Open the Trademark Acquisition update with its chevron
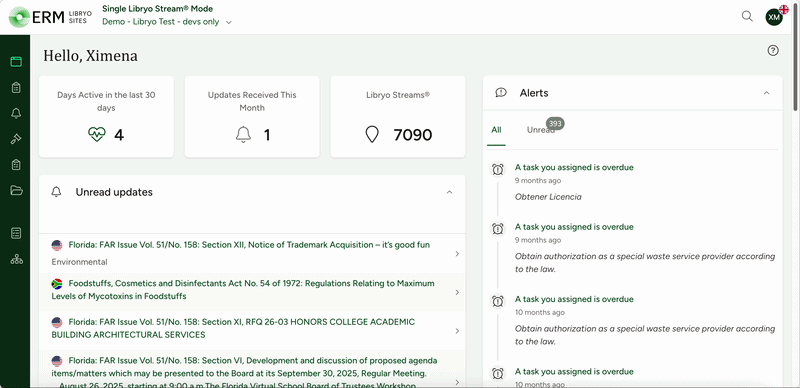Image resolution: width=800 pixels, height=388 pixels. pos(457,254)
